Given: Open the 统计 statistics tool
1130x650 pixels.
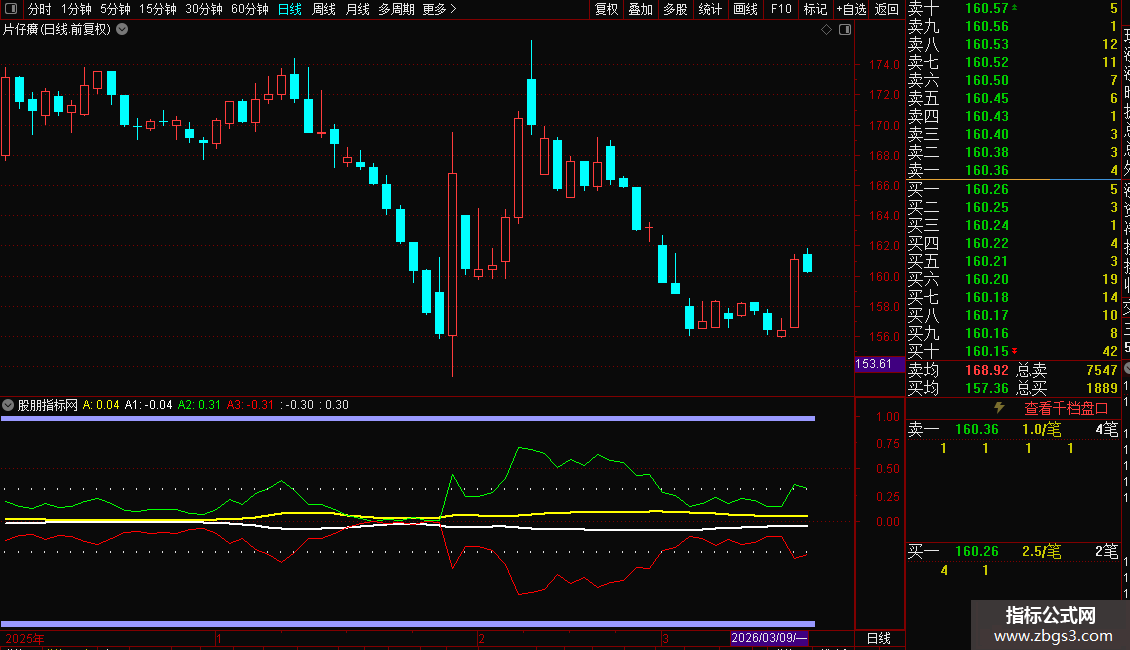Looking at the screenshot, I should (x=710, y=9).
